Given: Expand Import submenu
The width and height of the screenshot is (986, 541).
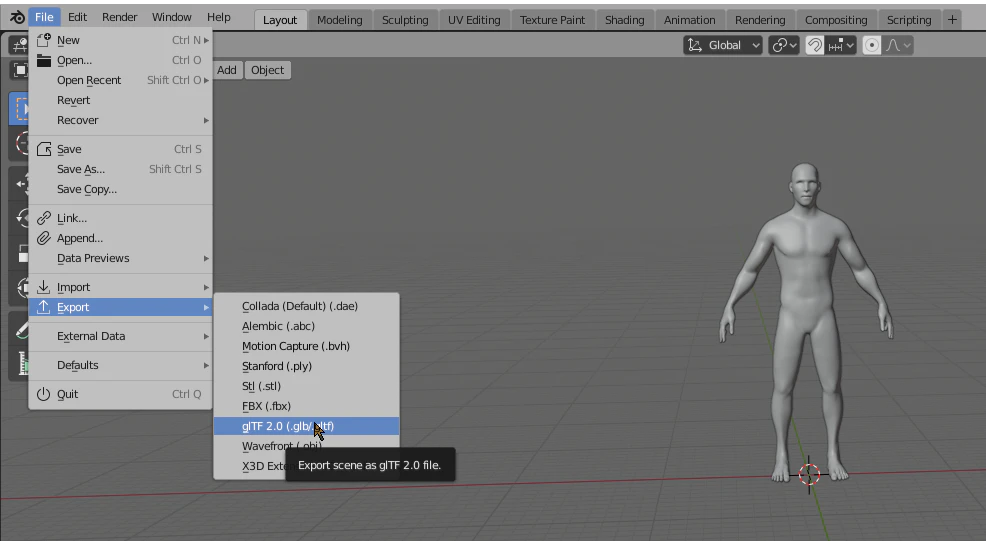Looking at the screenshot, I should click(120, 287).
